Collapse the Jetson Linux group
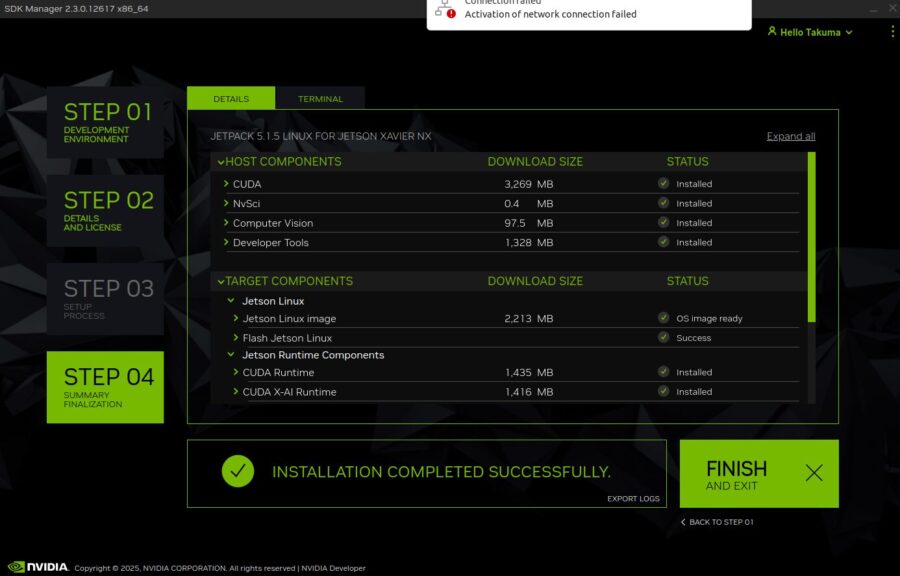Image resolution: width=900 pixels, height=576 pixels. pyautogui.click(x=231, y=301)
